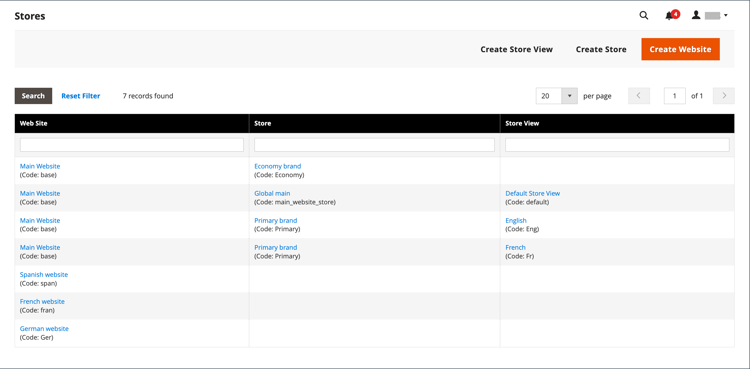Open Primary brand in English row
The width and height of the screenshot is (750, 369).
coord(276,221)
